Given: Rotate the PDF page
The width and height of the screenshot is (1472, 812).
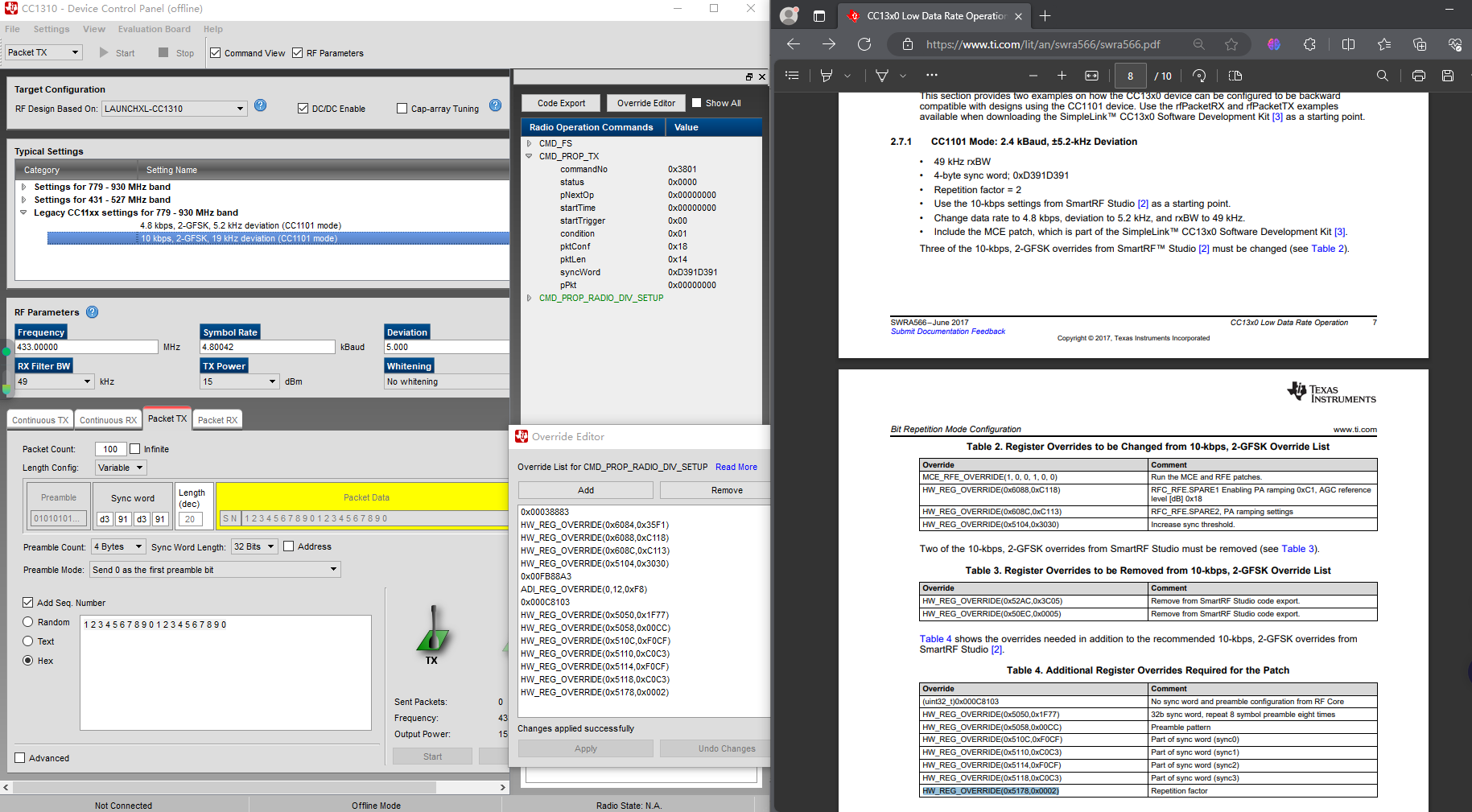Looking at the screenshot, I should (x=1199, y=76).
